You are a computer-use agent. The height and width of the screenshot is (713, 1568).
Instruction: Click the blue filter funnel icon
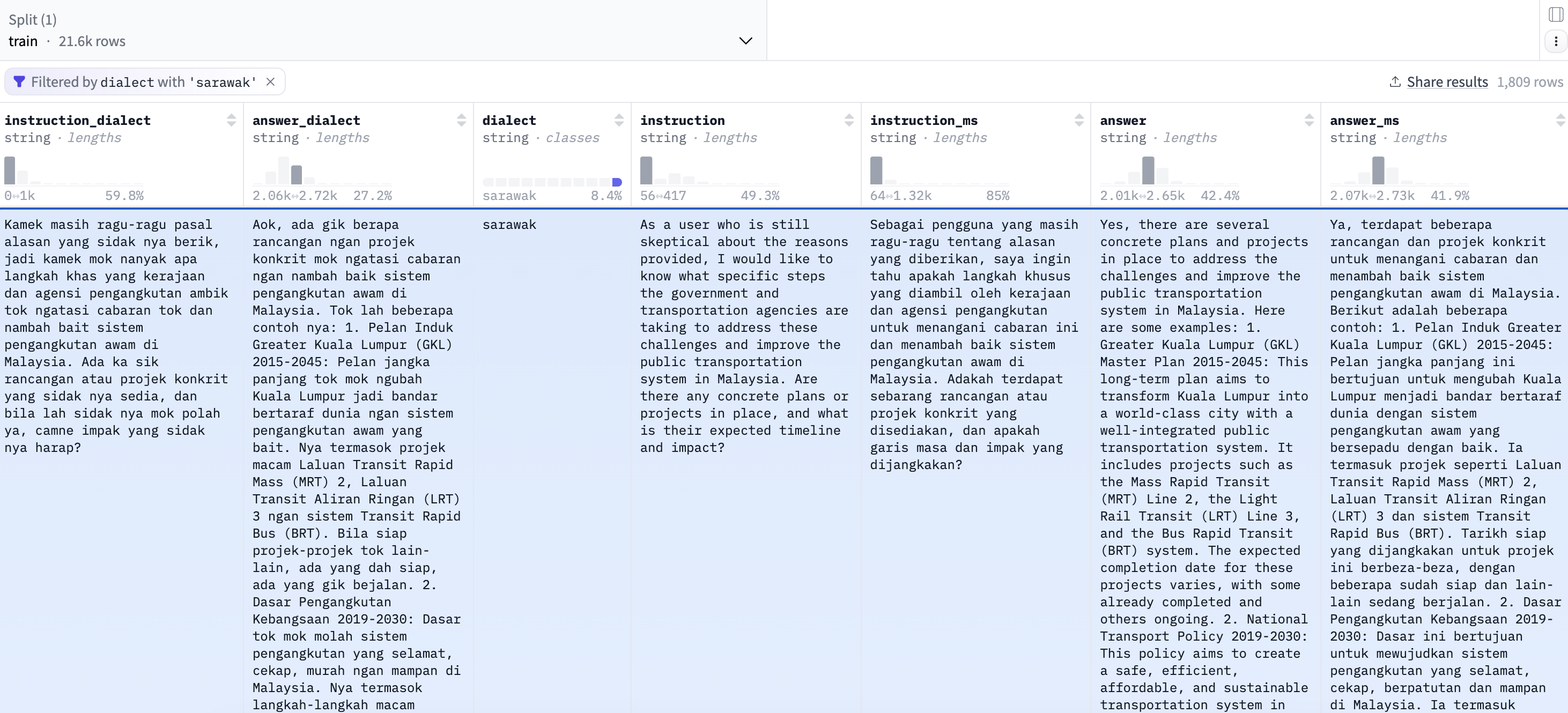pyautogui.click(x=19, y=81)
